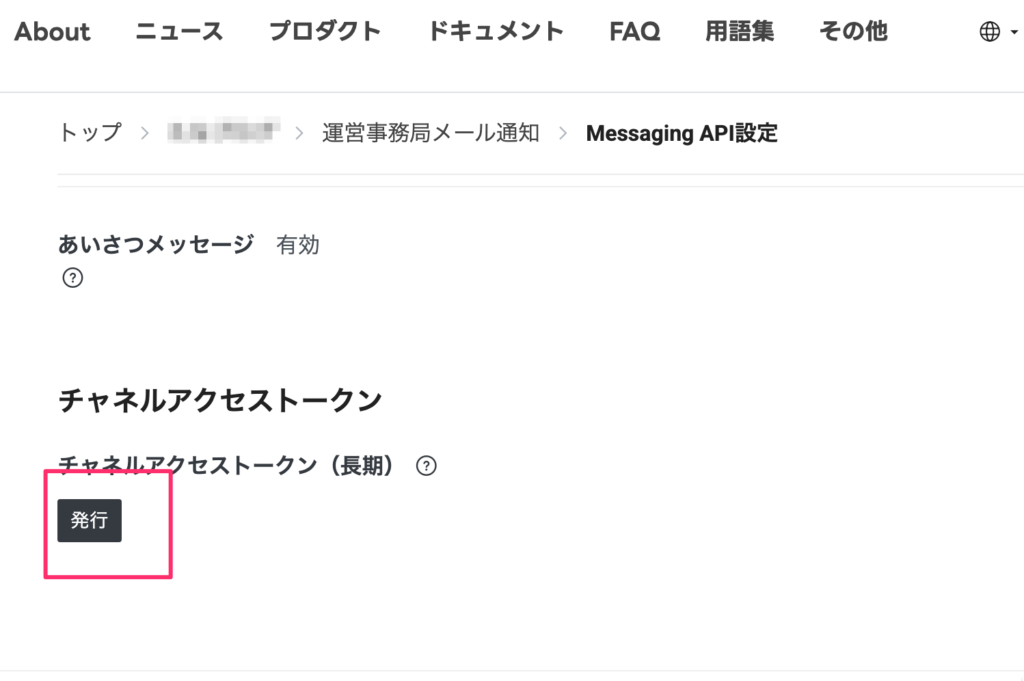This screenshot has height=681, width=1024.
Task: Click the チャネルアクセストークン(長期) label
Action: pyautogui.click(x=226, y=465)
